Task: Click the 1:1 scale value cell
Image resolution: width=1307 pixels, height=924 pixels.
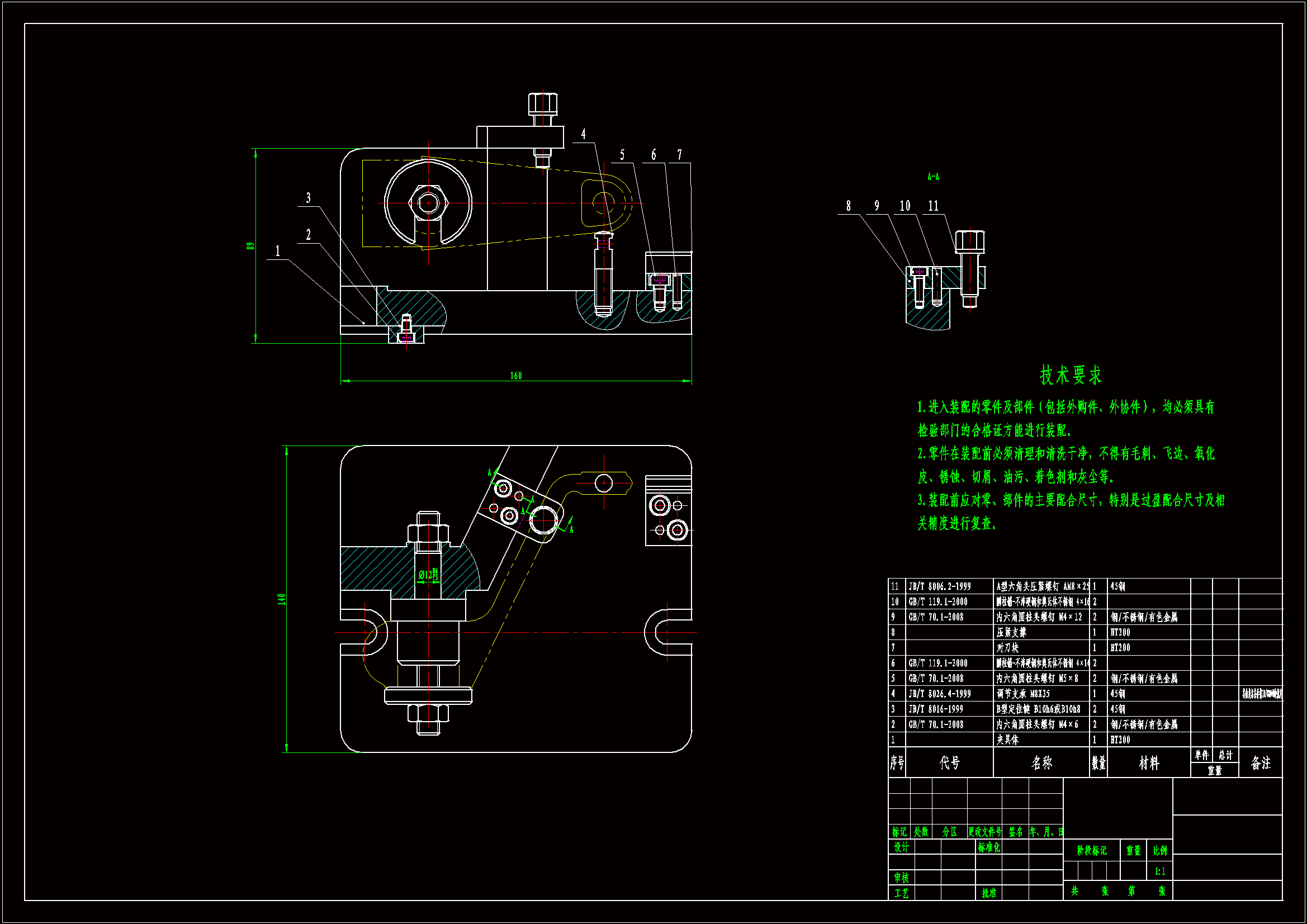Action: click(1159, 871)
